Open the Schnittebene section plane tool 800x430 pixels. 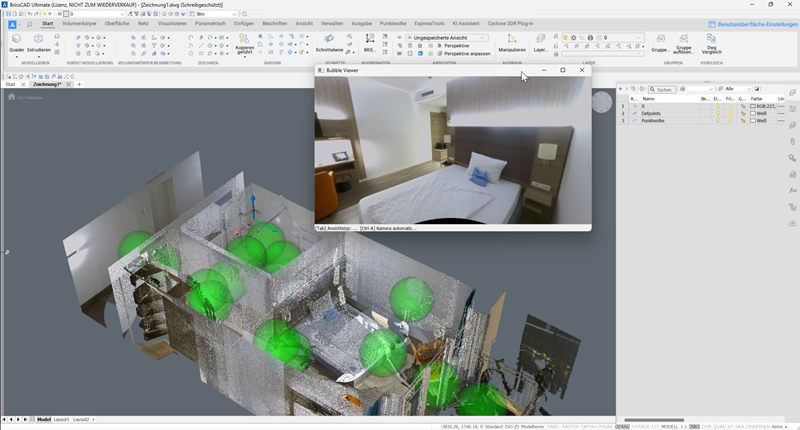[329, 43]
